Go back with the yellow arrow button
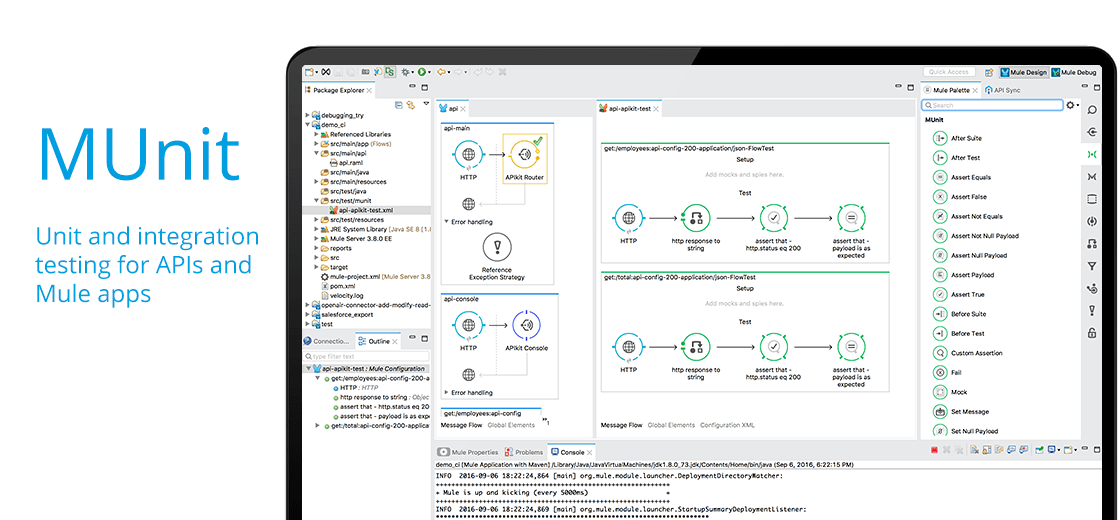Screen dimensions: 1120x520 tap(441, 72)
